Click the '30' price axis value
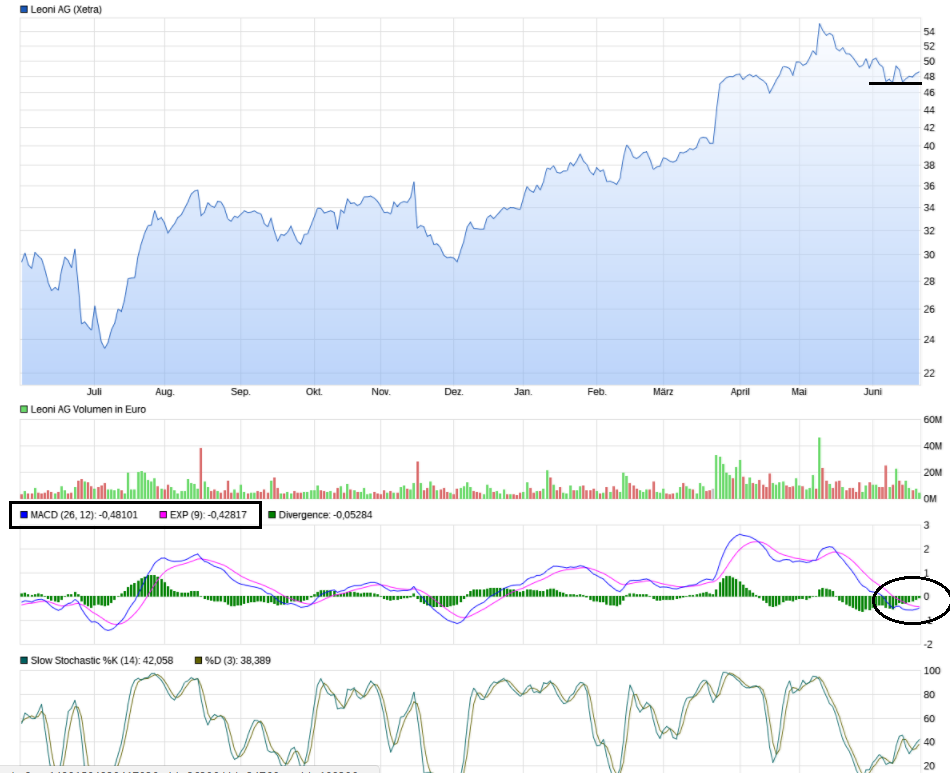This screenshot has width=950, height=773. click(929, 255)
